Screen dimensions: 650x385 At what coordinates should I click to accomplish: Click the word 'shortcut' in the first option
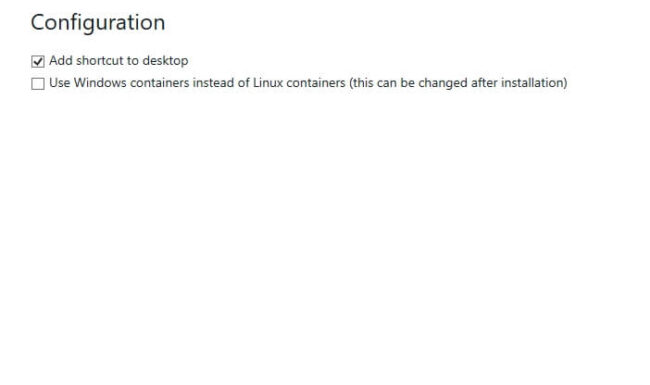coord(100,61)
